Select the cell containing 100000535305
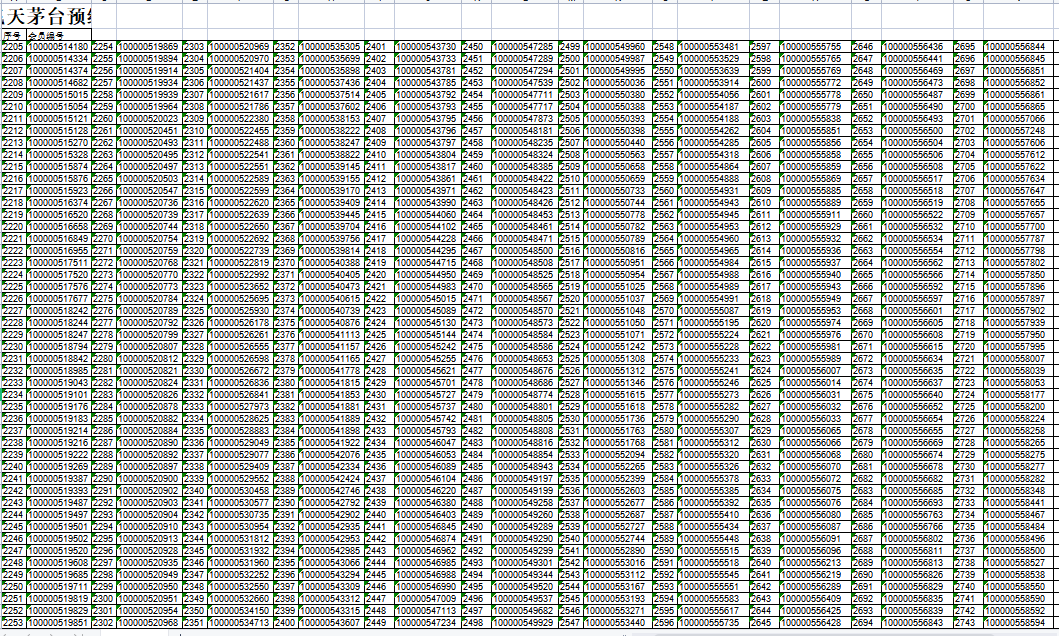 coord(331,47)
